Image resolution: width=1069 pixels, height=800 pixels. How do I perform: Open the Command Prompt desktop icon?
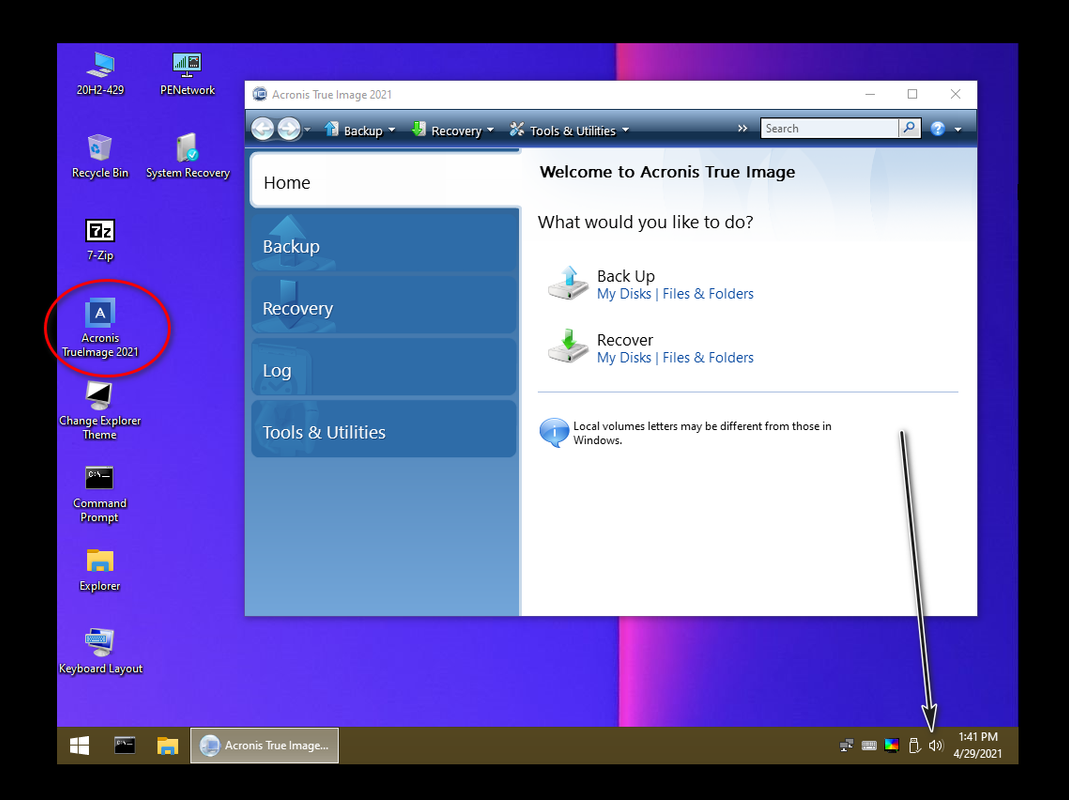pos(100,494)
